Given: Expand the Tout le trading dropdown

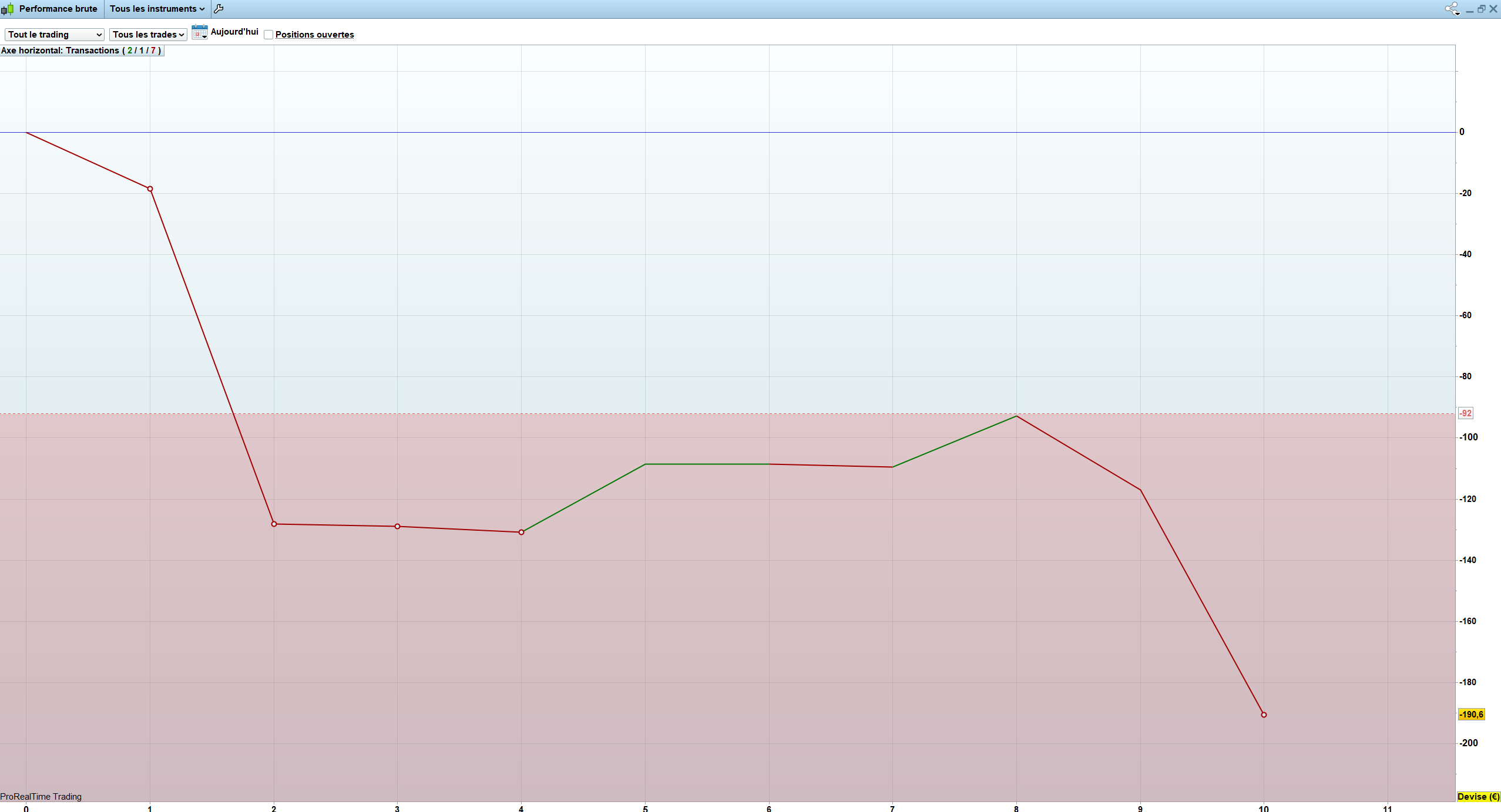Looking at the screenshot, I should pos(55,35).
